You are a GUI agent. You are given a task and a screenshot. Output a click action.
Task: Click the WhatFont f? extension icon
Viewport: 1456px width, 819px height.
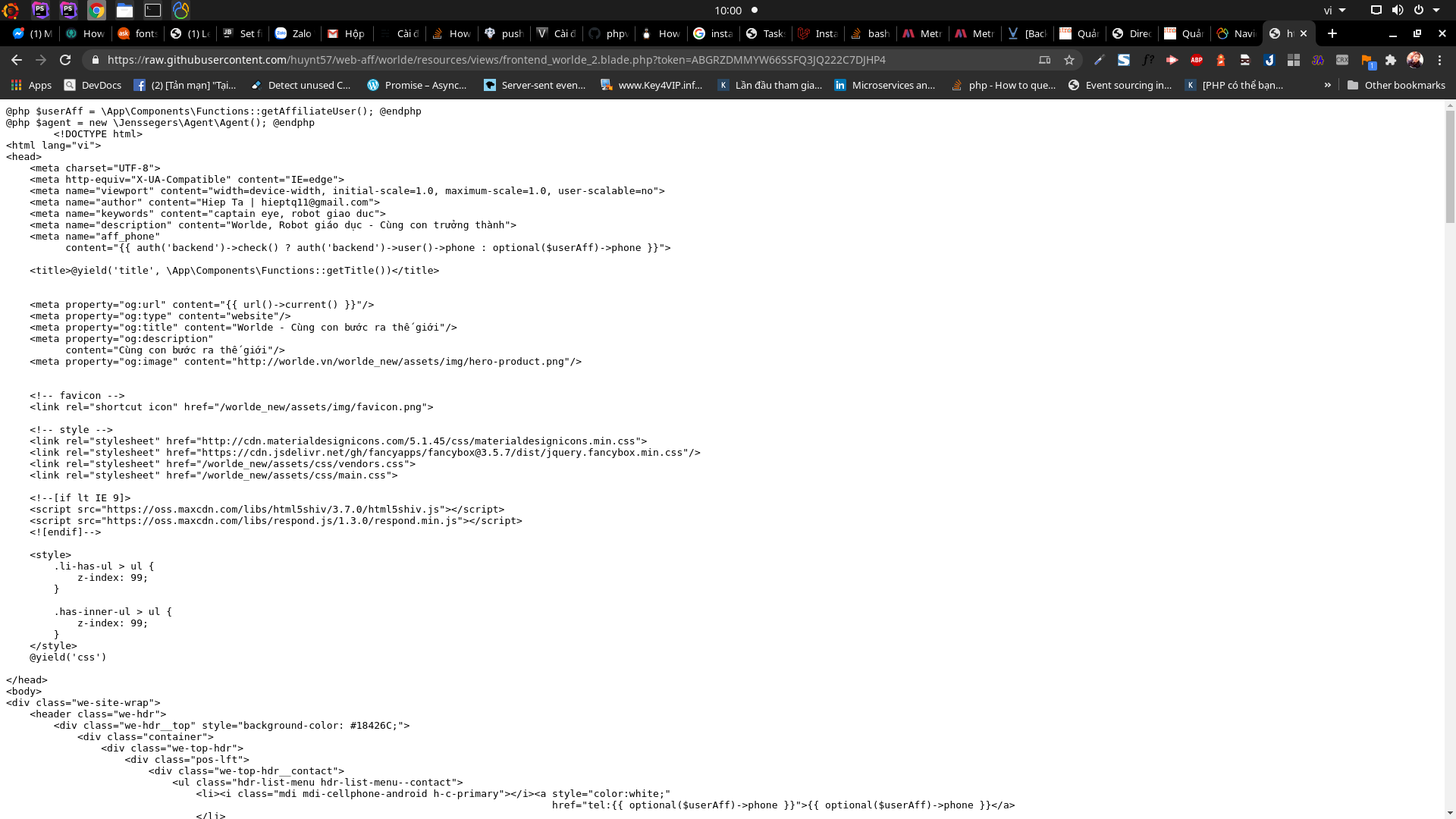pyautogui.click(x=1148, y=60)
